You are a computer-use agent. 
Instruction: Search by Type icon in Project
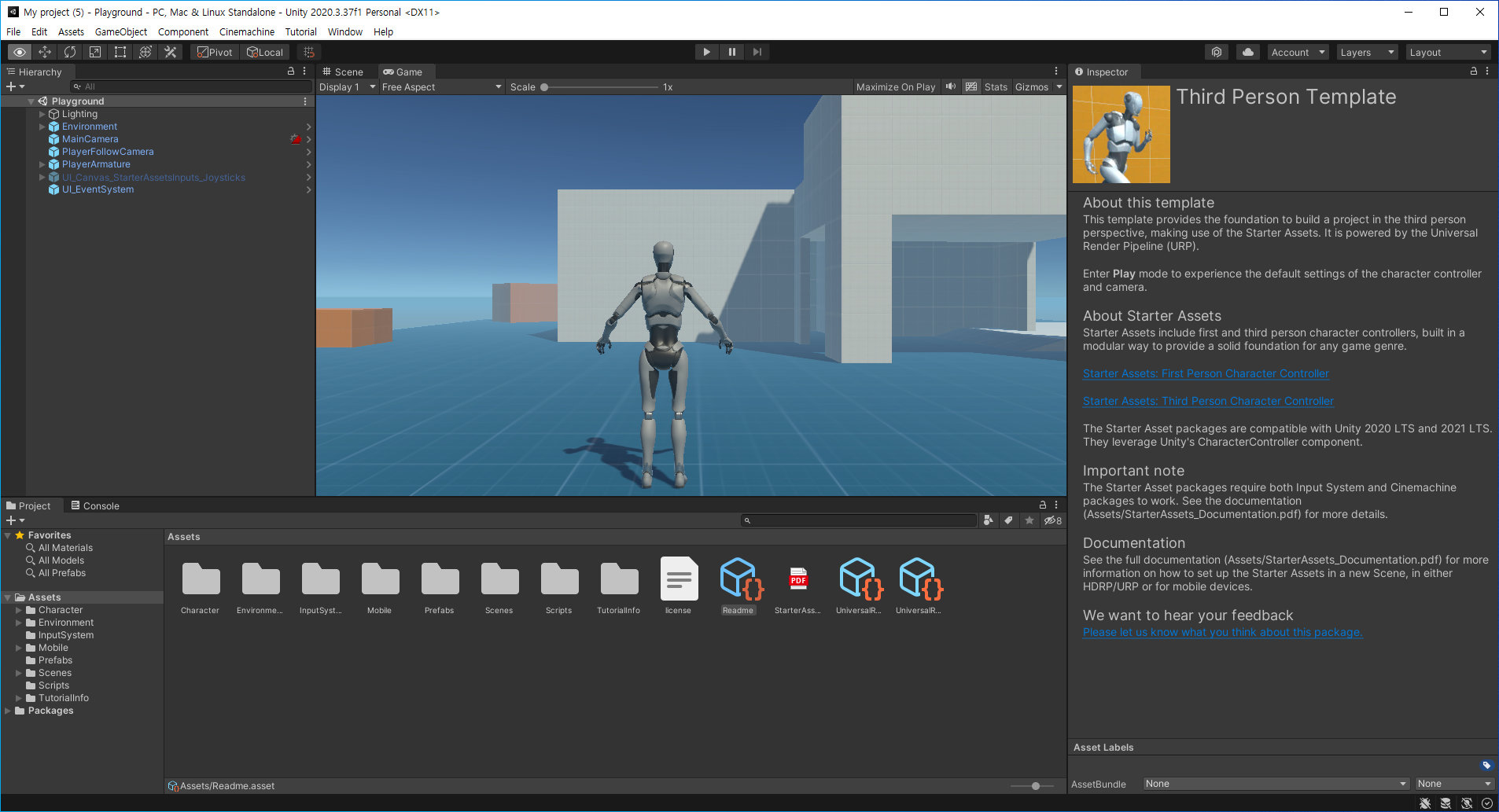point(989,520)
